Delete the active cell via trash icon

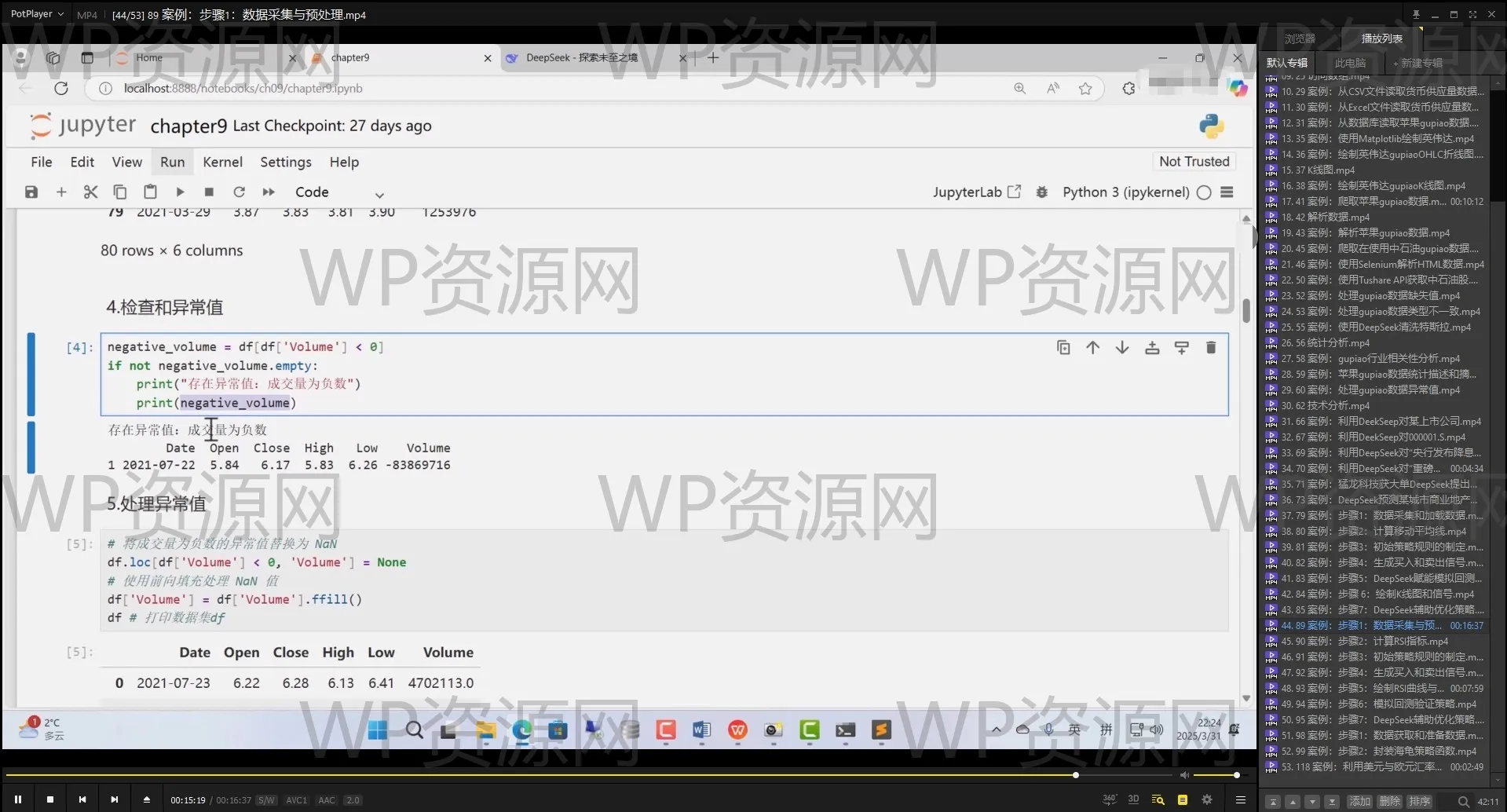point(1211,347)
